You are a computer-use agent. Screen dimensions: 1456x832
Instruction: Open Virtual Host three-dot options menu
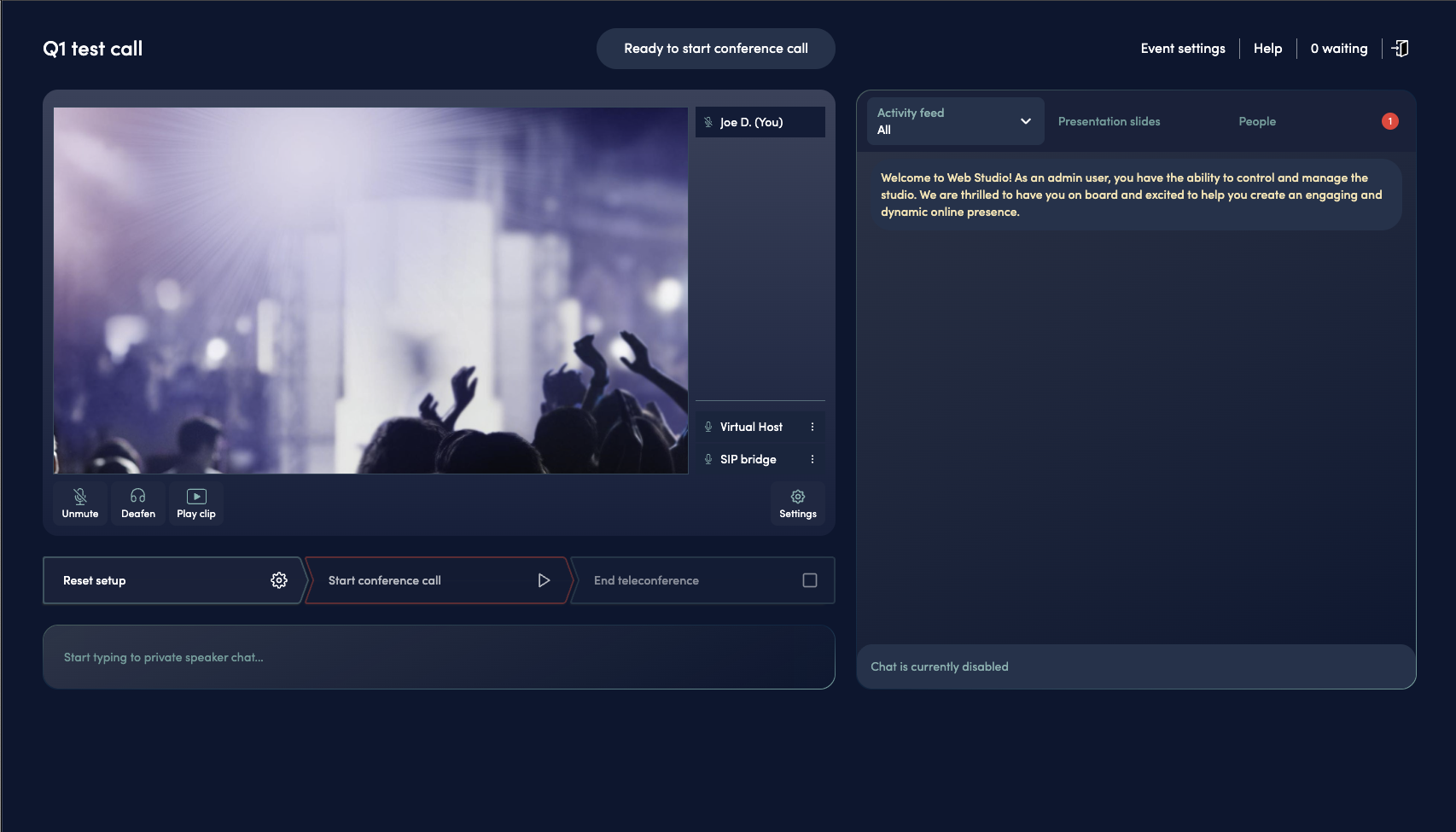coord(812,427)
